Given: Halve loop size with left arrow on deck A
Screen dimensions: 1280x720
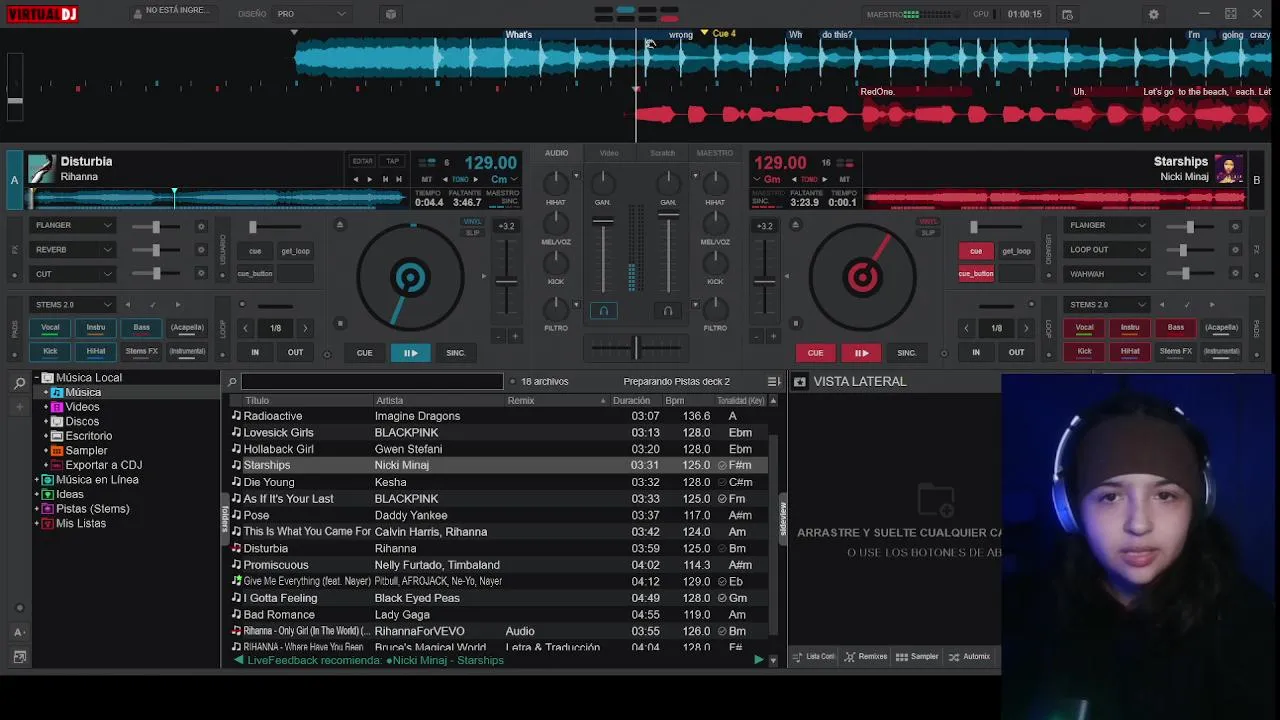Looking at the screenshot, I should point(246,328).
